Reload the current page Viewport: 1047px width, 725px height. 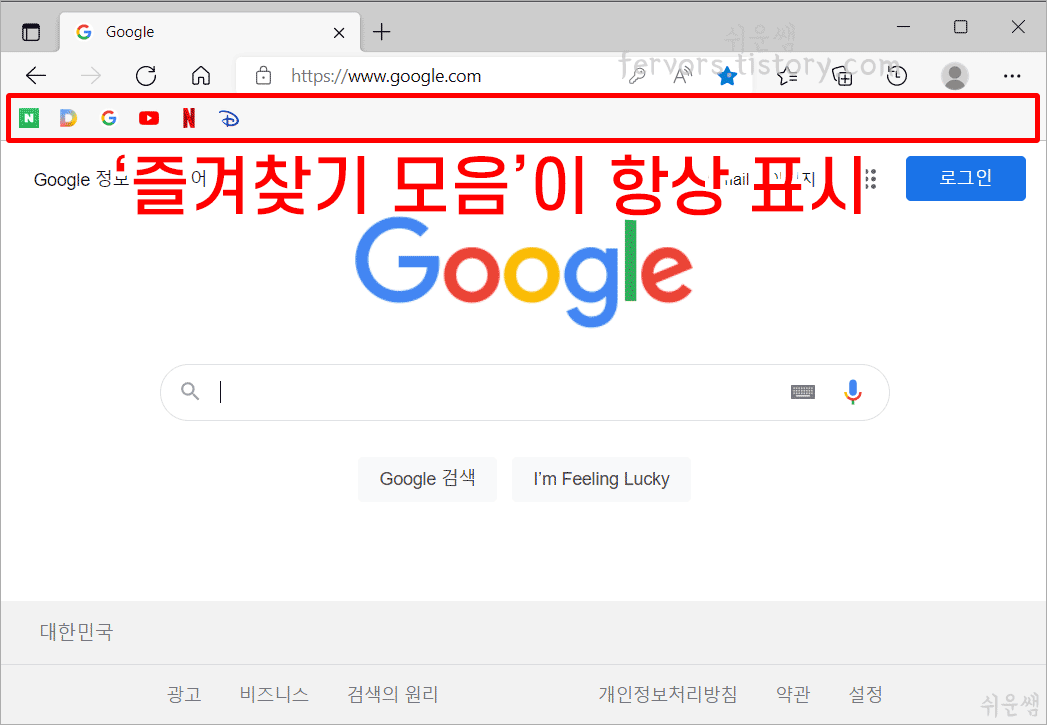(146, 76)
